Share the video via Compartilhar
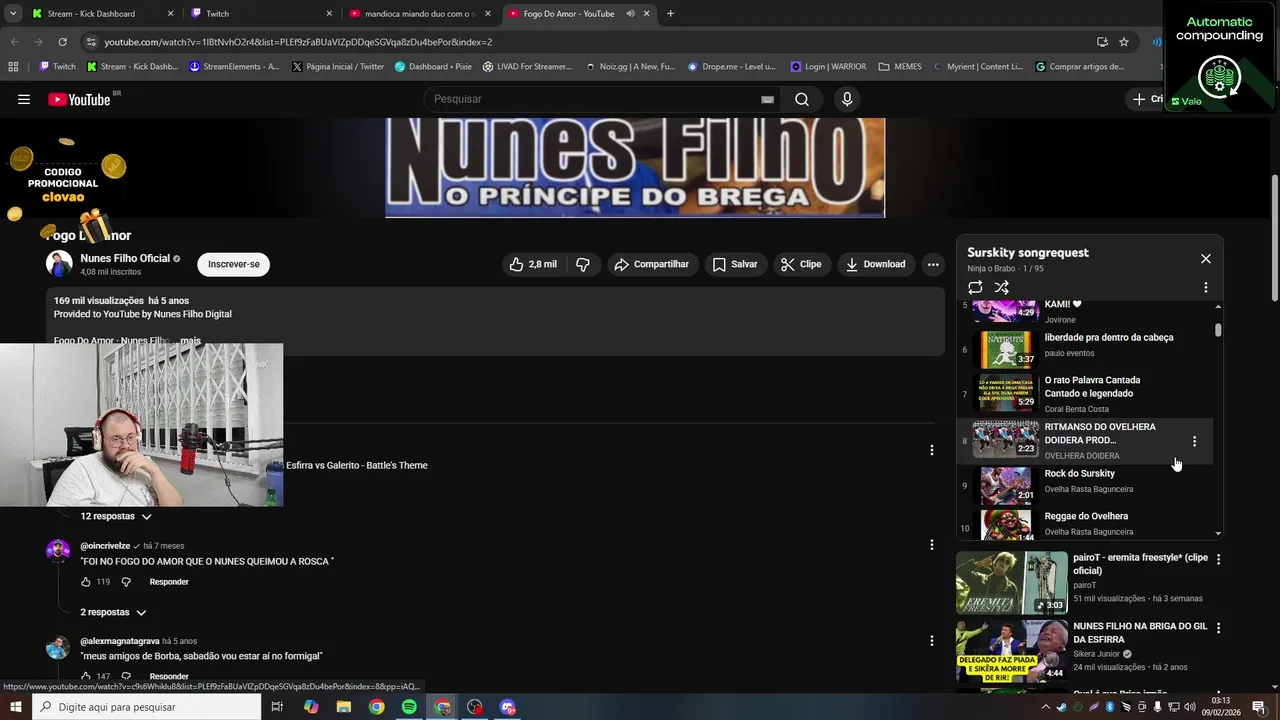This screenshot has width=1280, height=720. pos(652,264)
